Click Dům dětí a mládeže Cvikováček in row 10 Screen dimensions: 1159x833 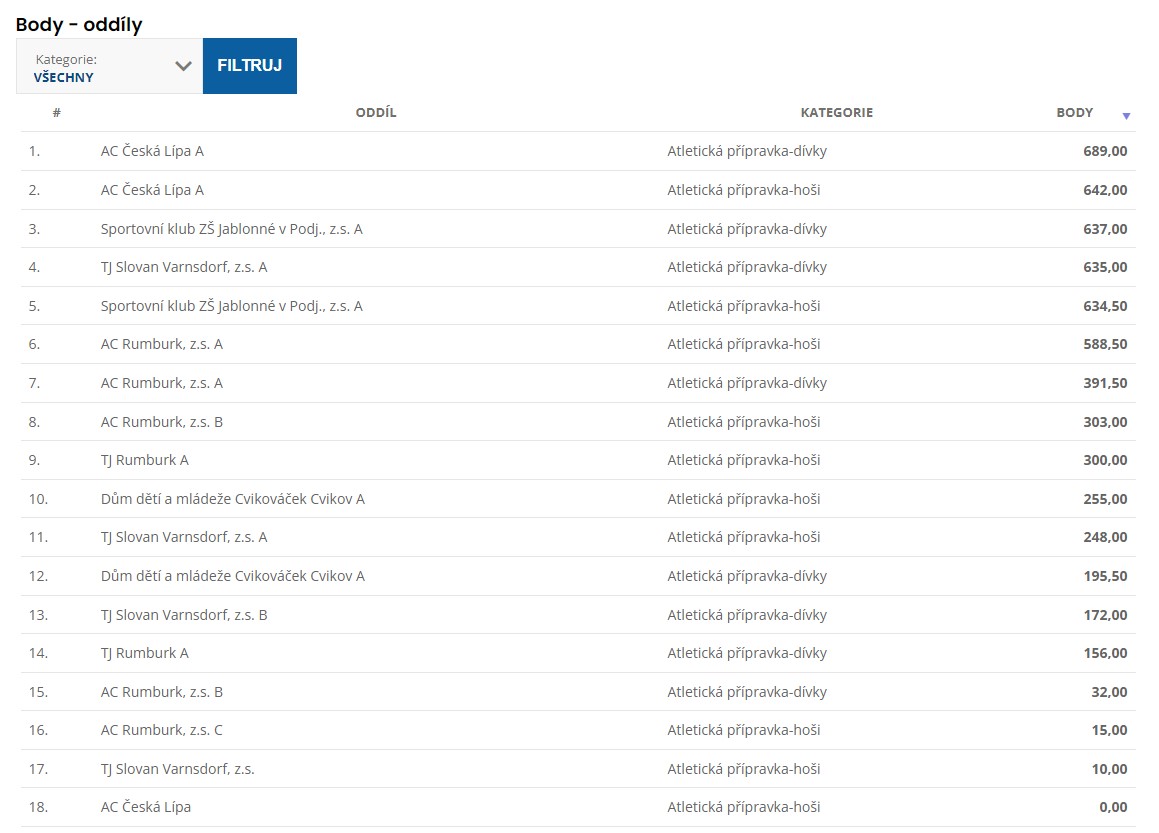tap(233, 499)
